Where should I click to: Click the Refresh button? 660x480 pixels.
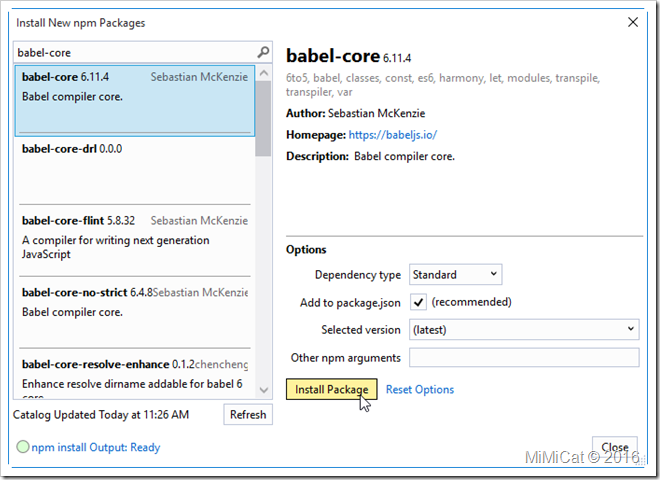(248, 415)
